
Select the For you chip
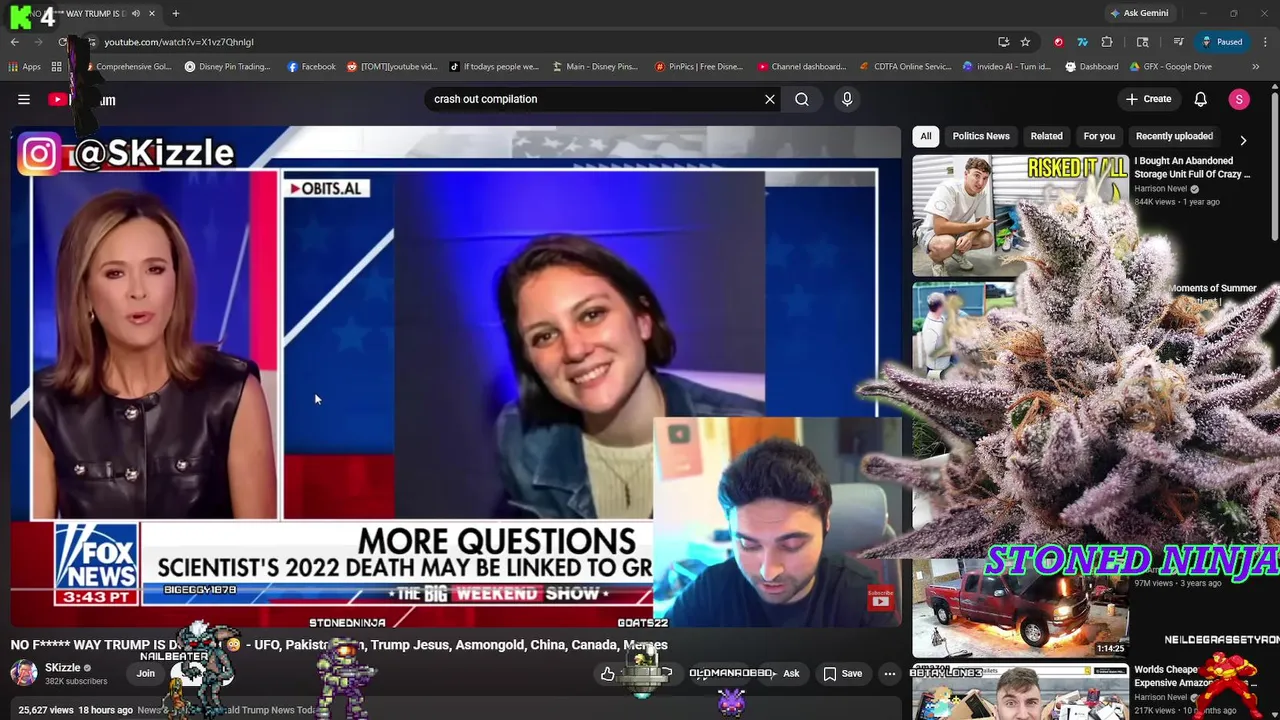[x=1099, y=136]
